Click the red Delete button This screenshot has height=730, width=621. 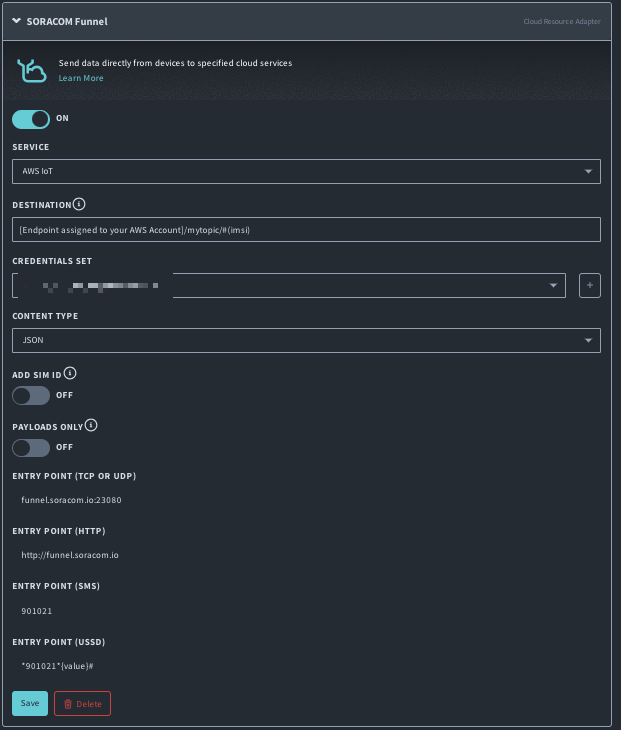[82, 703]
